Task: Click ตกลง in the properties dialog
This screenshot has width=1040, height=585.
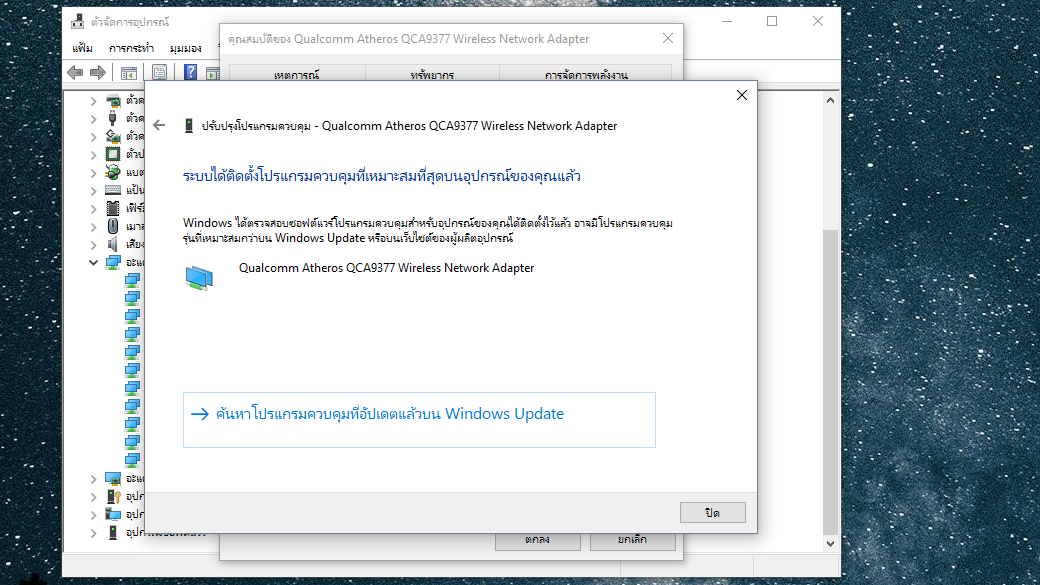Action: point(537,541)
